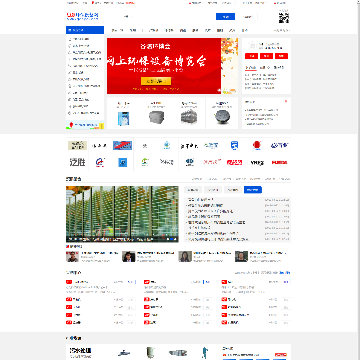Click the blue search button in header

(x=225, y=17)
